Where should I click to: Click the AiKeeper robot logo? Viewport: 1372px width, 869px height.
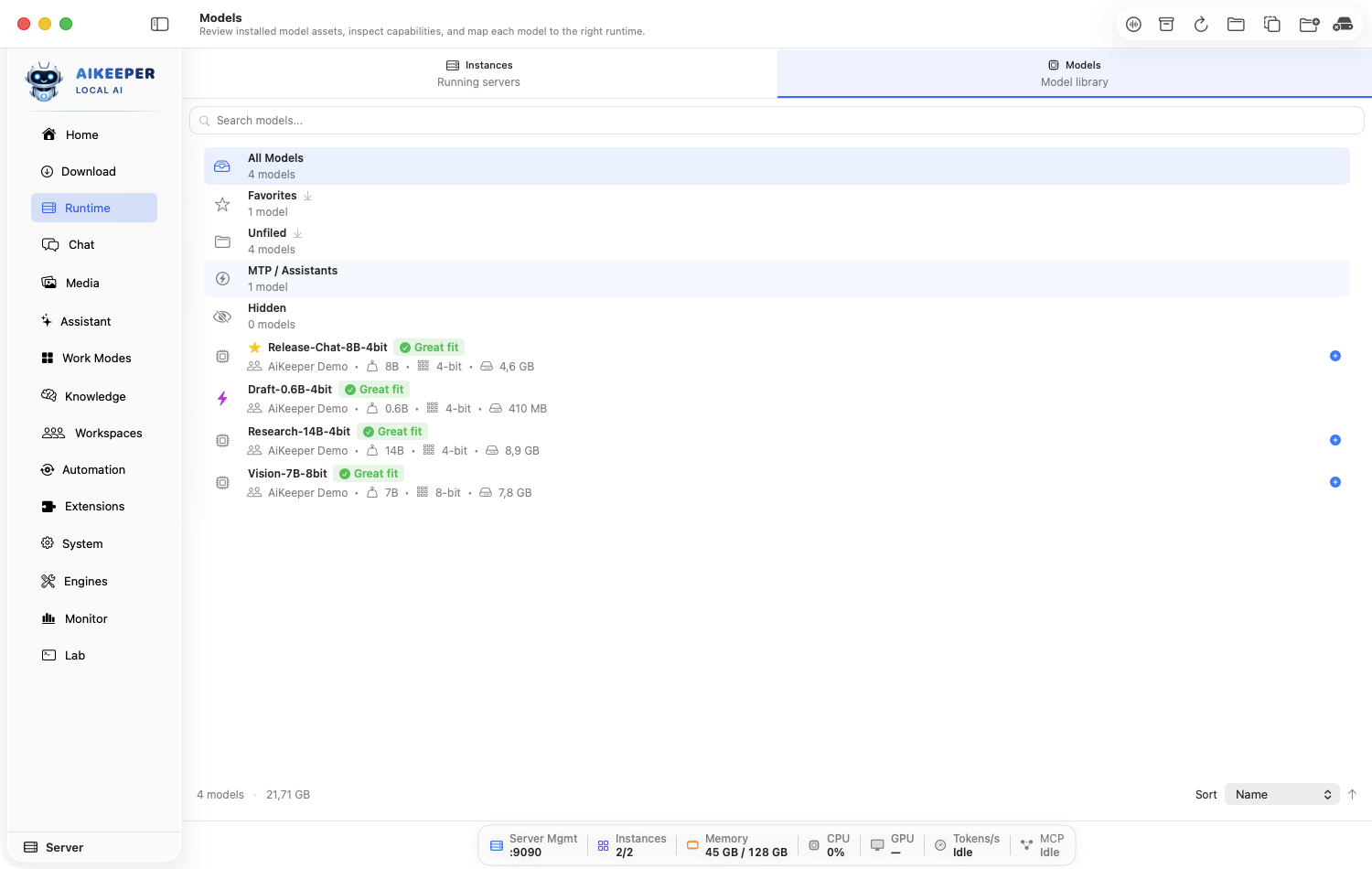(44, 81)
